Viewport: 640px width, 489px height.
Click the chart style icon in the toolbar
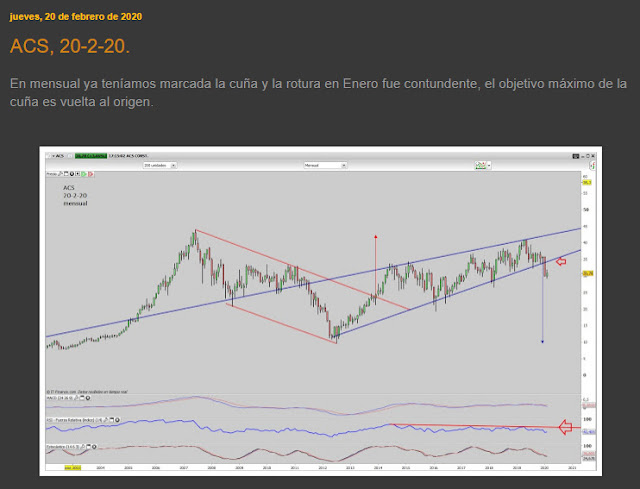(480, 165)
